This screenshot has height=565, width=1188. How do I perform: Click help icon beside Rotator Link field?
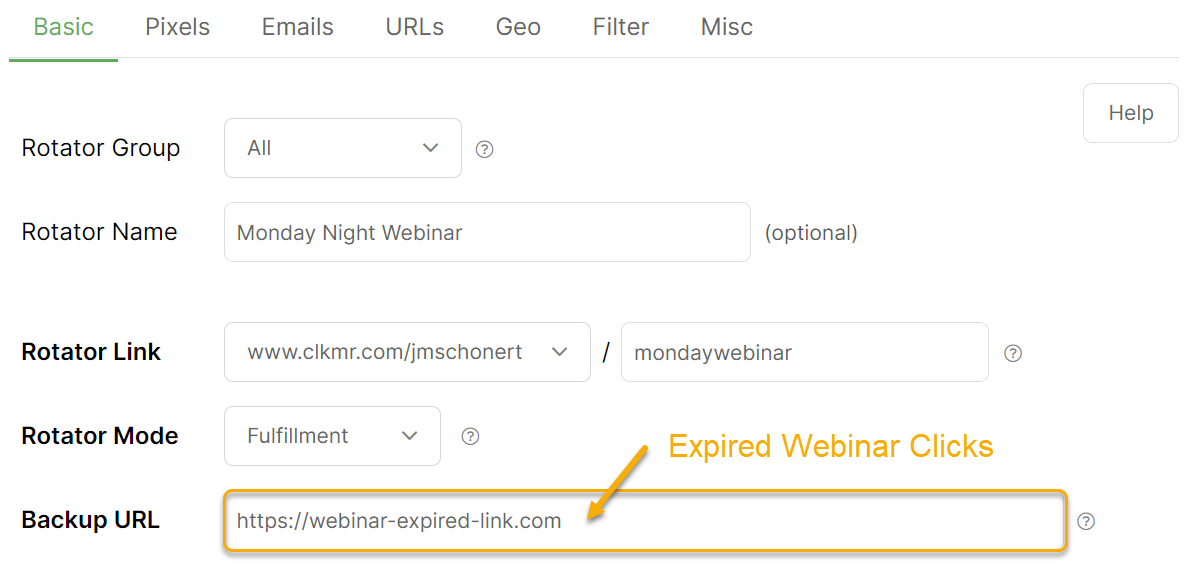1013,353
